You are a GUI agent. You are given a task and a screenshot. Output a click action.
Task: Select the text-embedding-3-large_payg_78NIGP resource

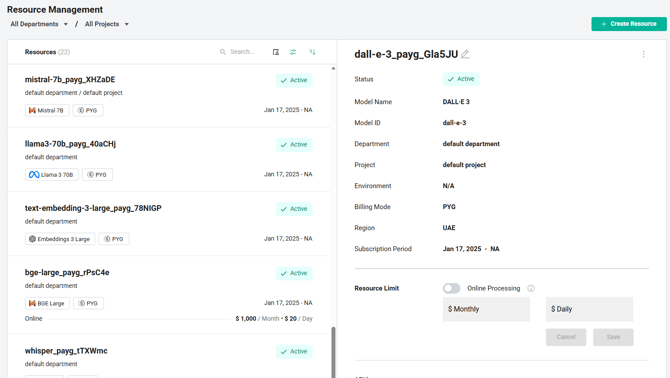pyautogui.click(x=169, y=224)
